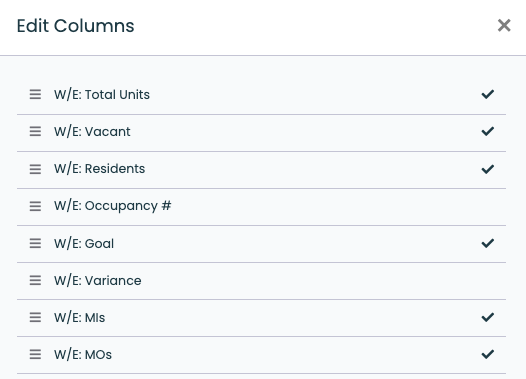Uncheck the W/E: Goal column checkmark

pos(487,243)
